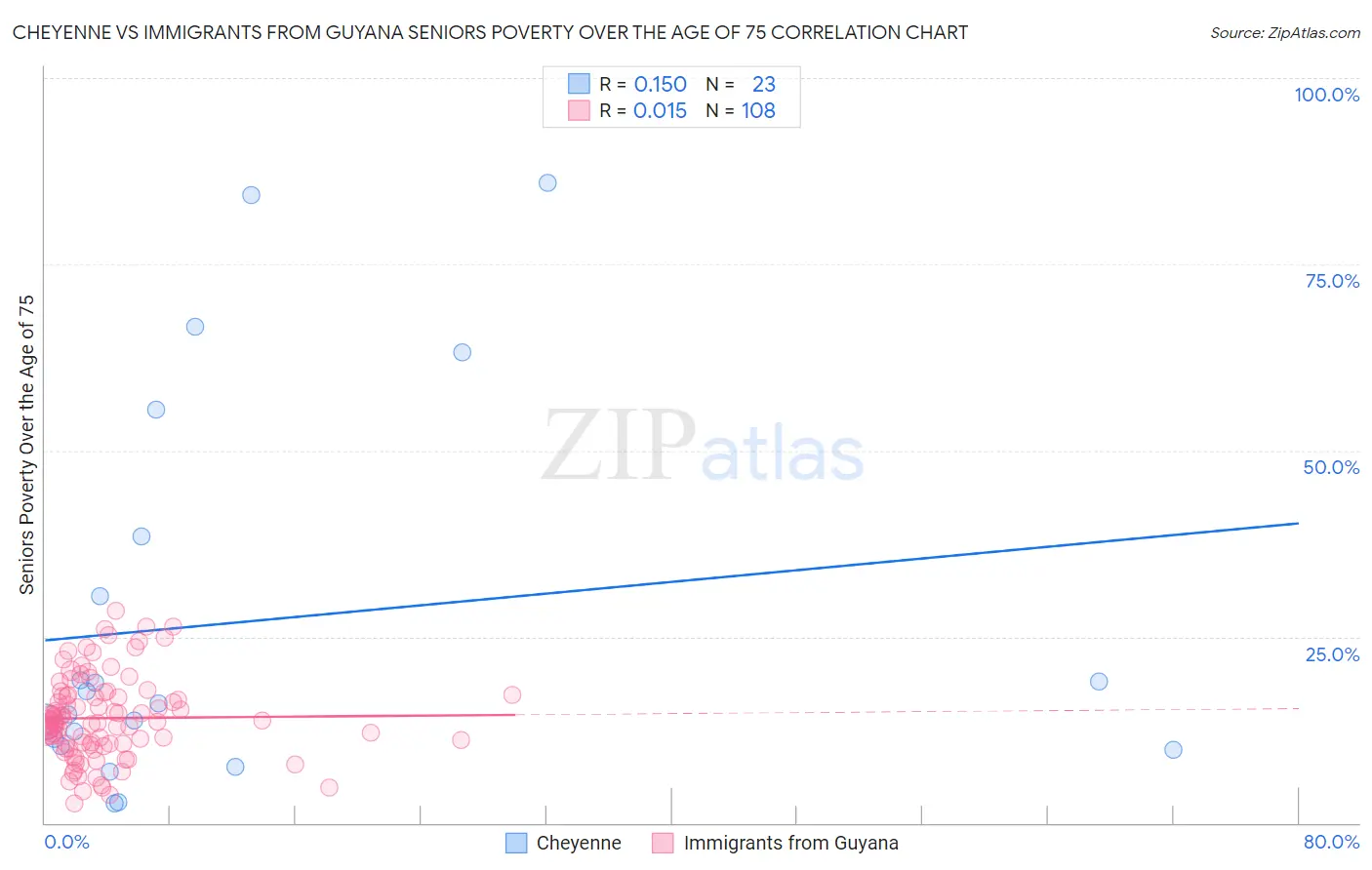
Task: Click the 0.0% x-axis label
Action: point(66,842)
